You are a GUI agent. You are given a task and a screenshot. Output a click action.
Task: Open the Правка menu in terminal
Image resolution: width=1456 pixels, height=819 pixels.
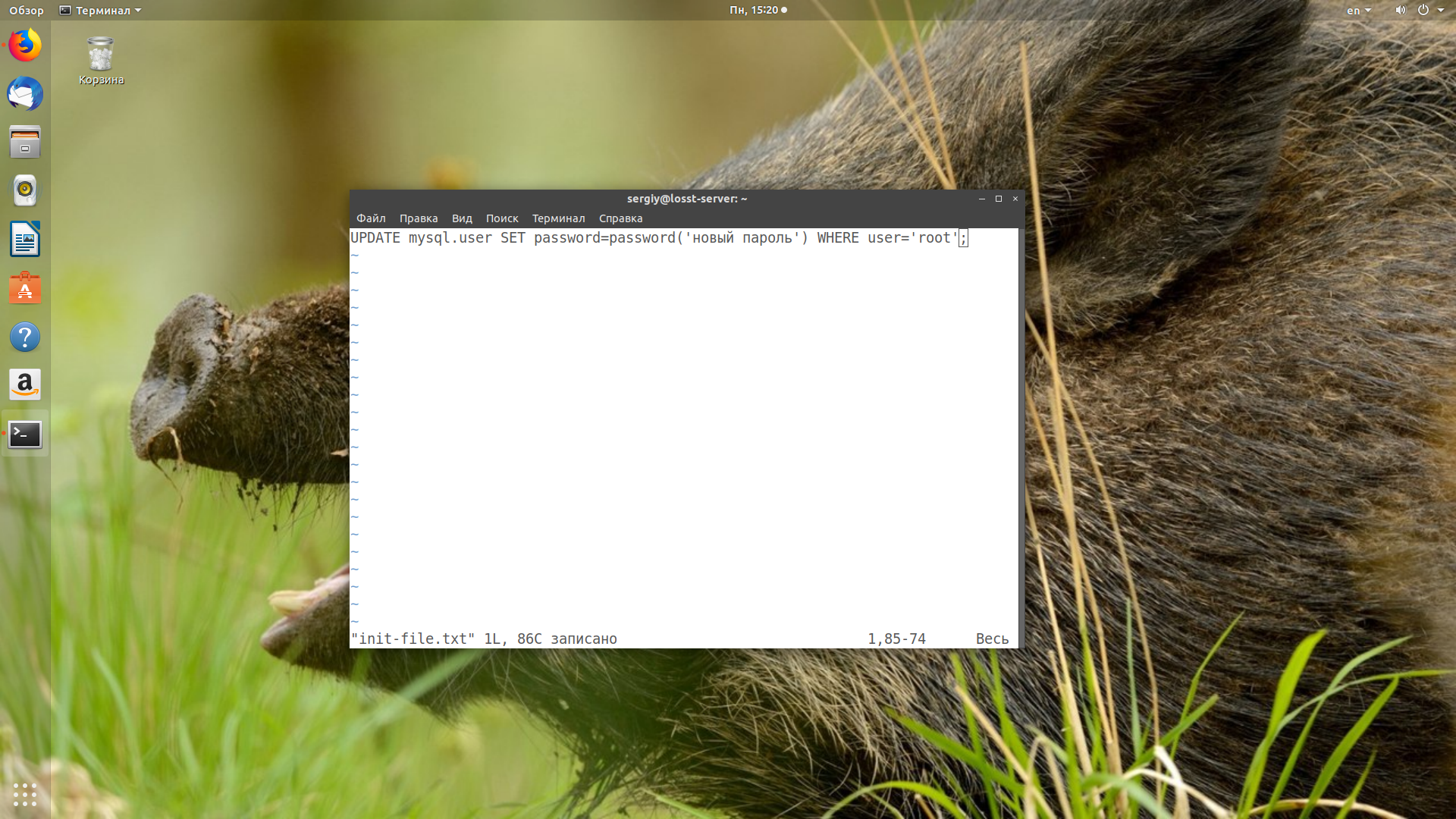click(x=419, y=218)
